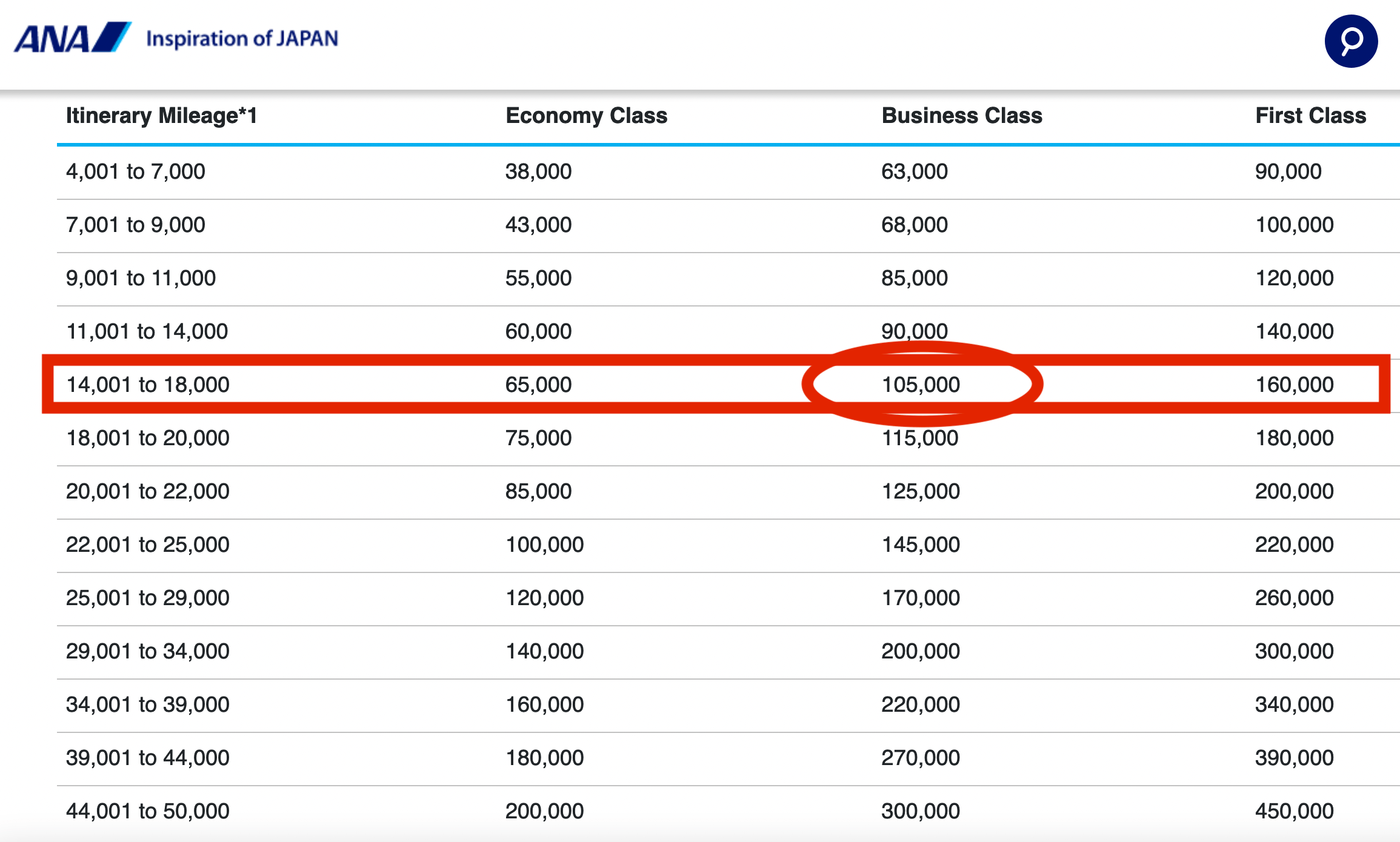Image resolution: width=1400 pixels, height=842 pixels.
Task: Click the 18,001 to 20,000 mileage cell
Action: [x=148, y=438]
